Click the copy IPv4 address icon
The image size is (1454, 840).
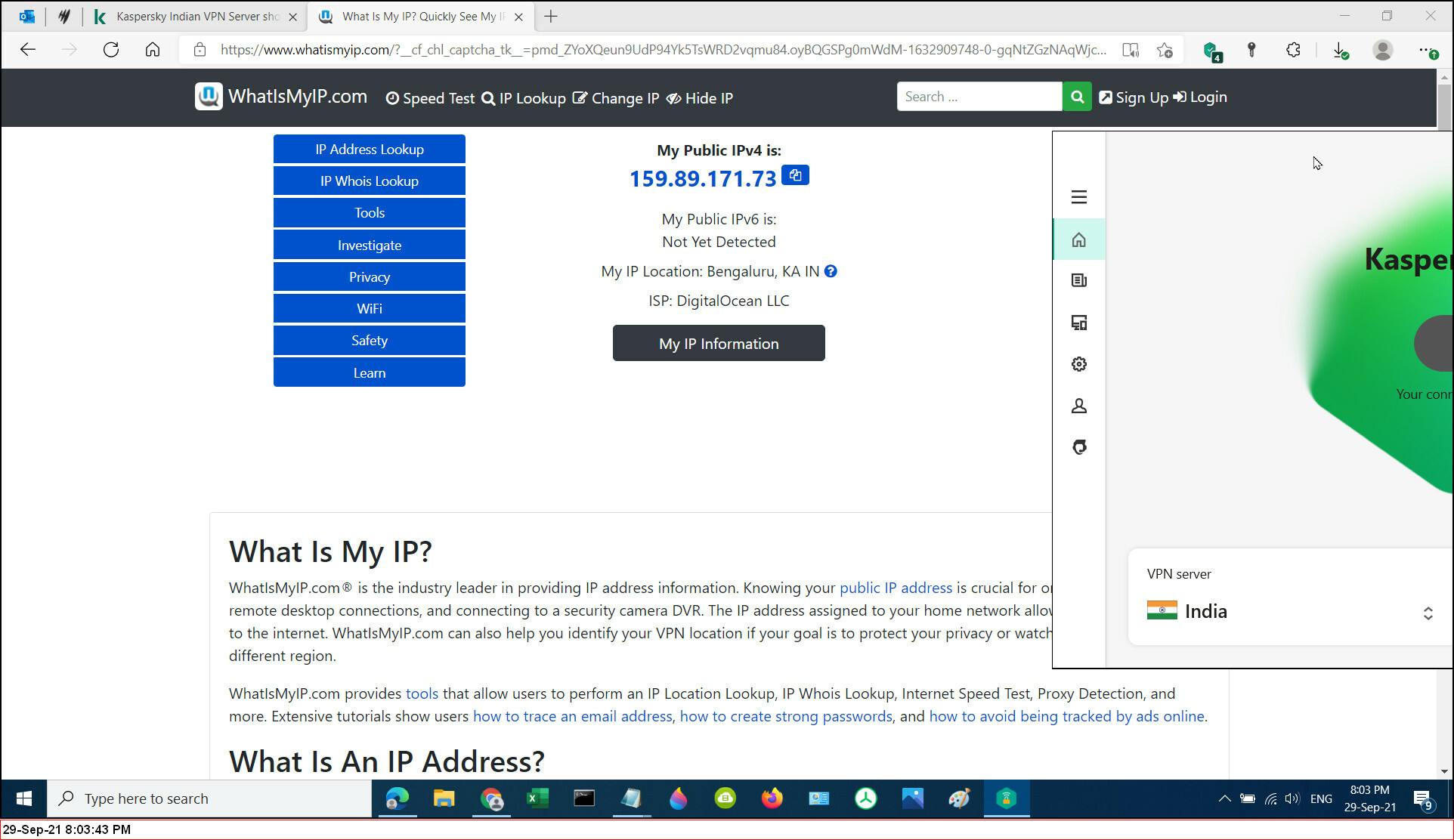795,175
